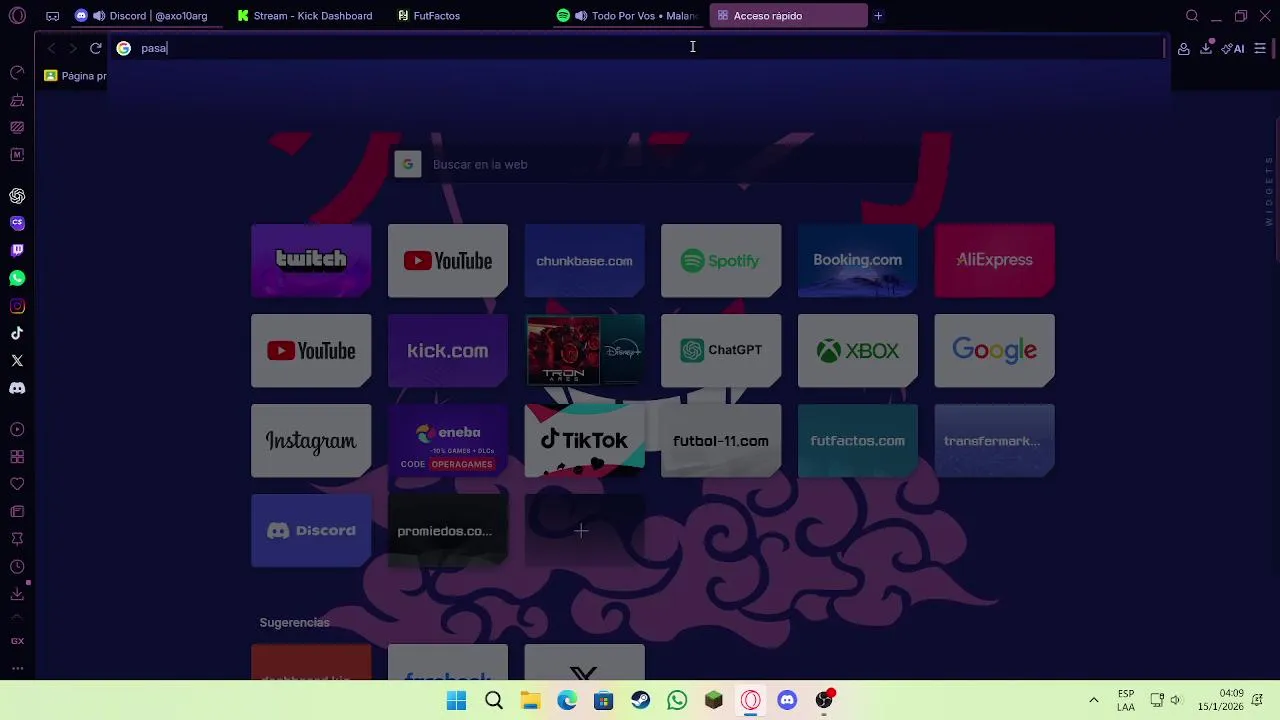Open the Google speed dial tile
The image size is (1280, 720).
coord(994,351)
